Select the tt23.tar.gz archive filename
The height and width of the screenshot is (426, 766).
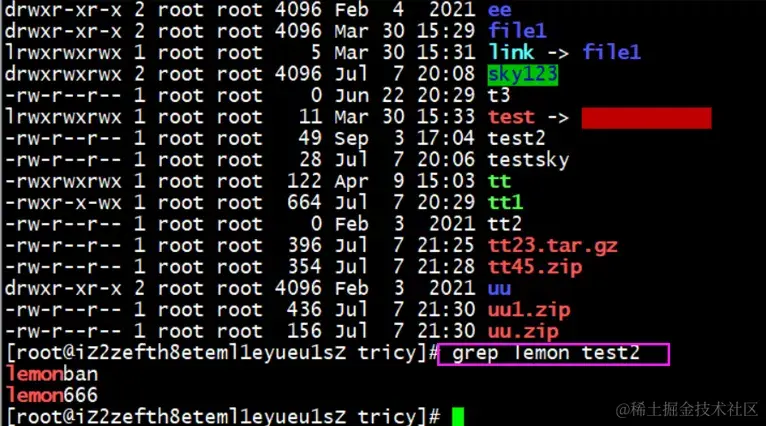pyautogui.click(x=553, y=246)
